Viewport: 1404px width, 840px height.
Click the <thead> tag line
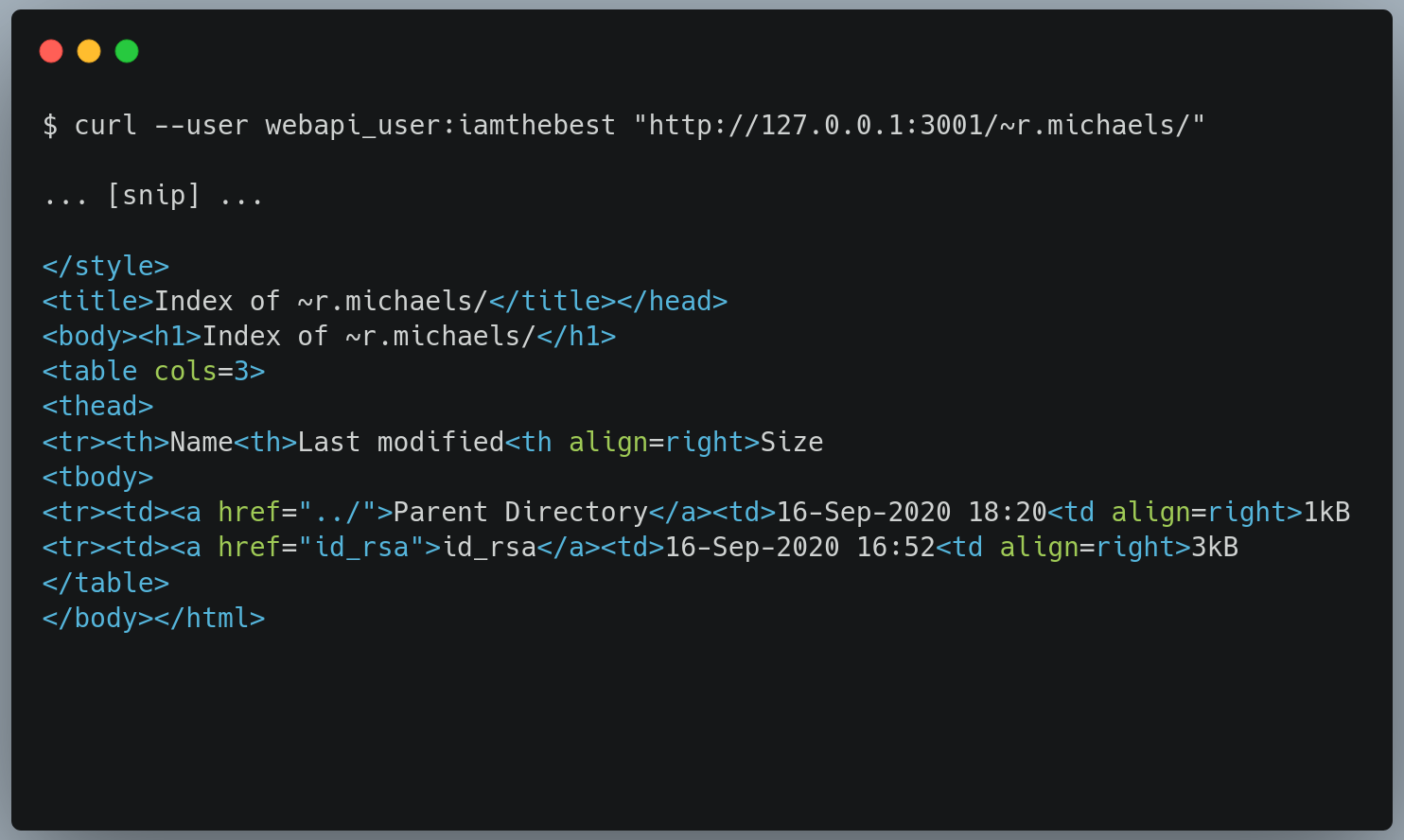tap(98, 407)
